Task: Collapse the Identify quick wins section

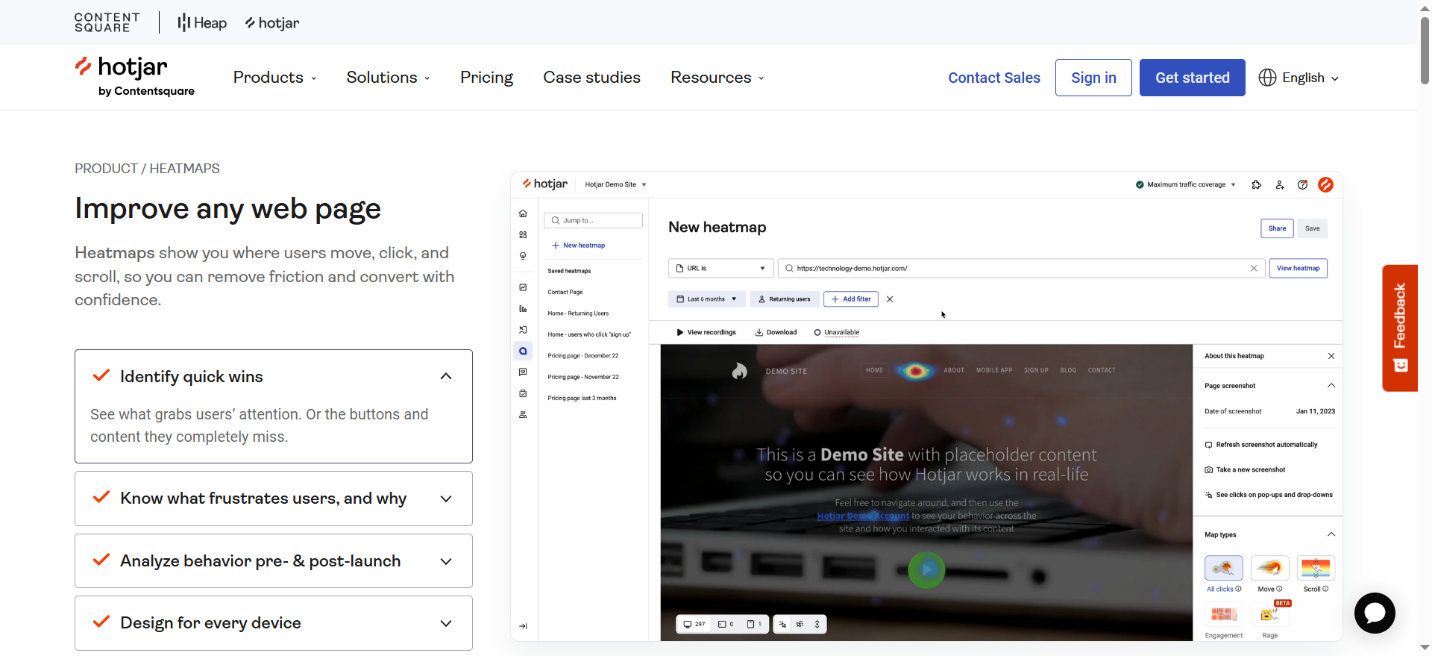Action: [x=446, y=377]
